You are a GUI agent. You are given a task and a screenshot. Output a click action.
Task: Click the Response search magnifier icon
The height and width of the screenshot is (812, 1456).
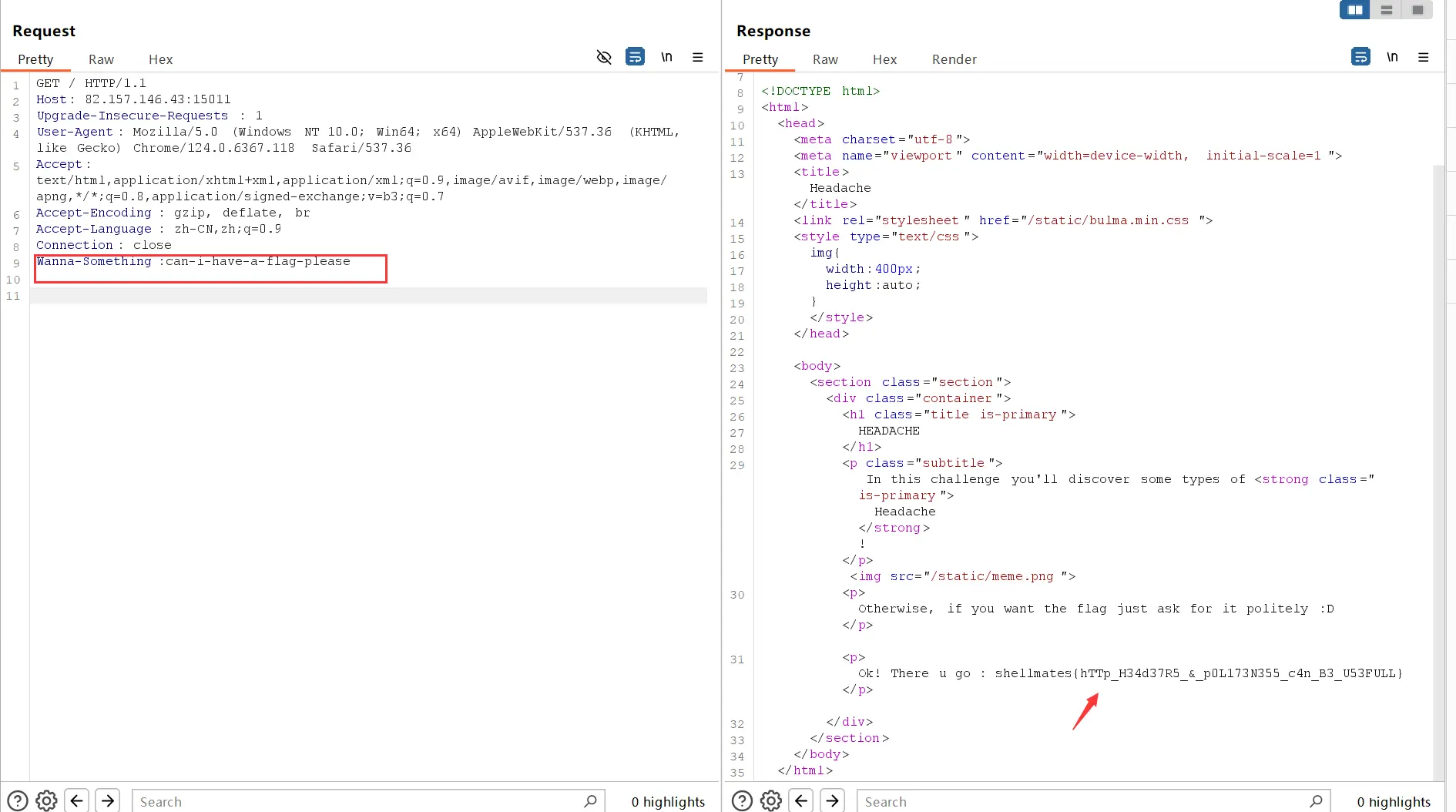(x=1317, y=801)
